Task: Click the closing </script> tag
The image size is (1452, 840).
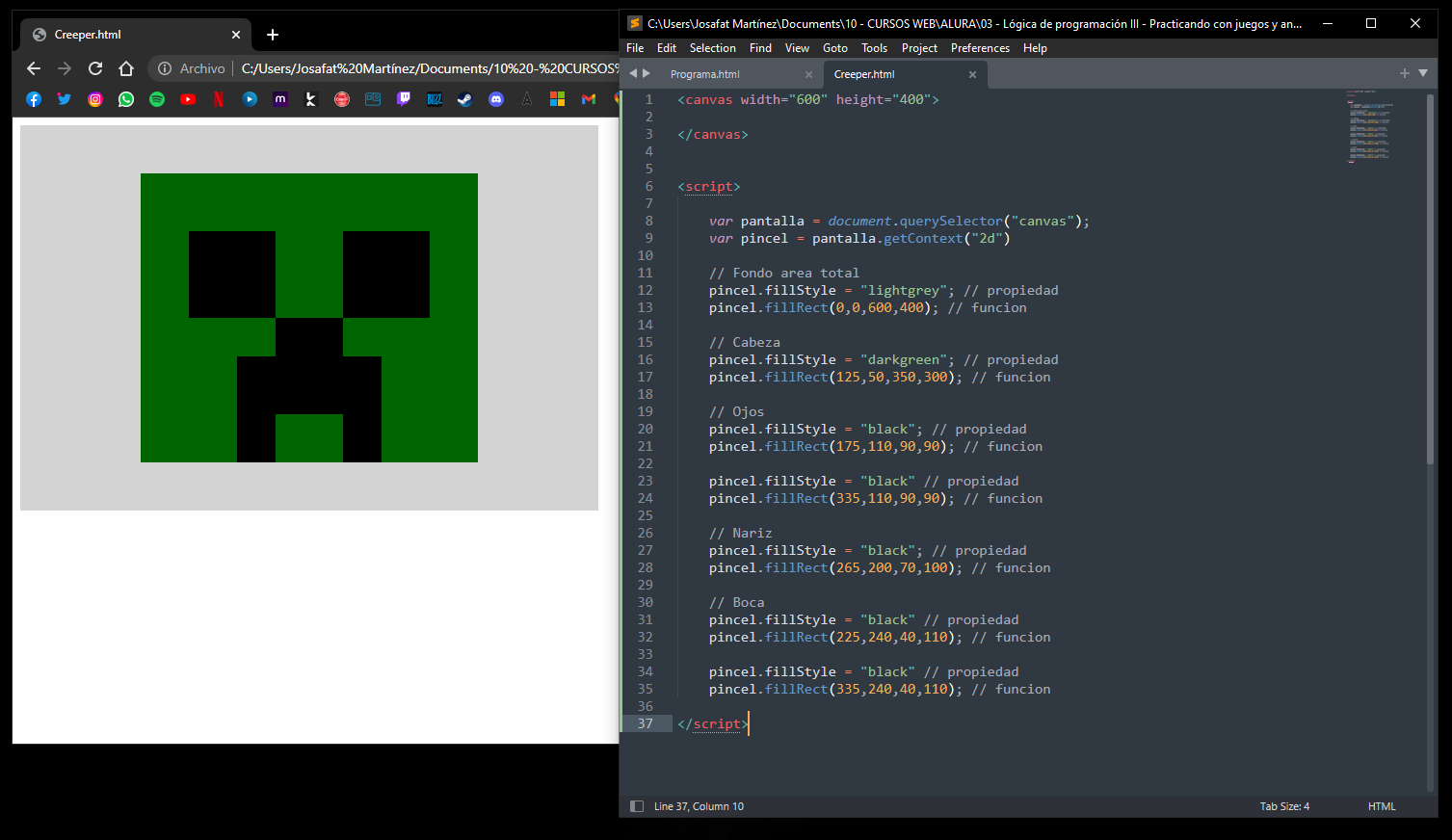Action: 713,723
